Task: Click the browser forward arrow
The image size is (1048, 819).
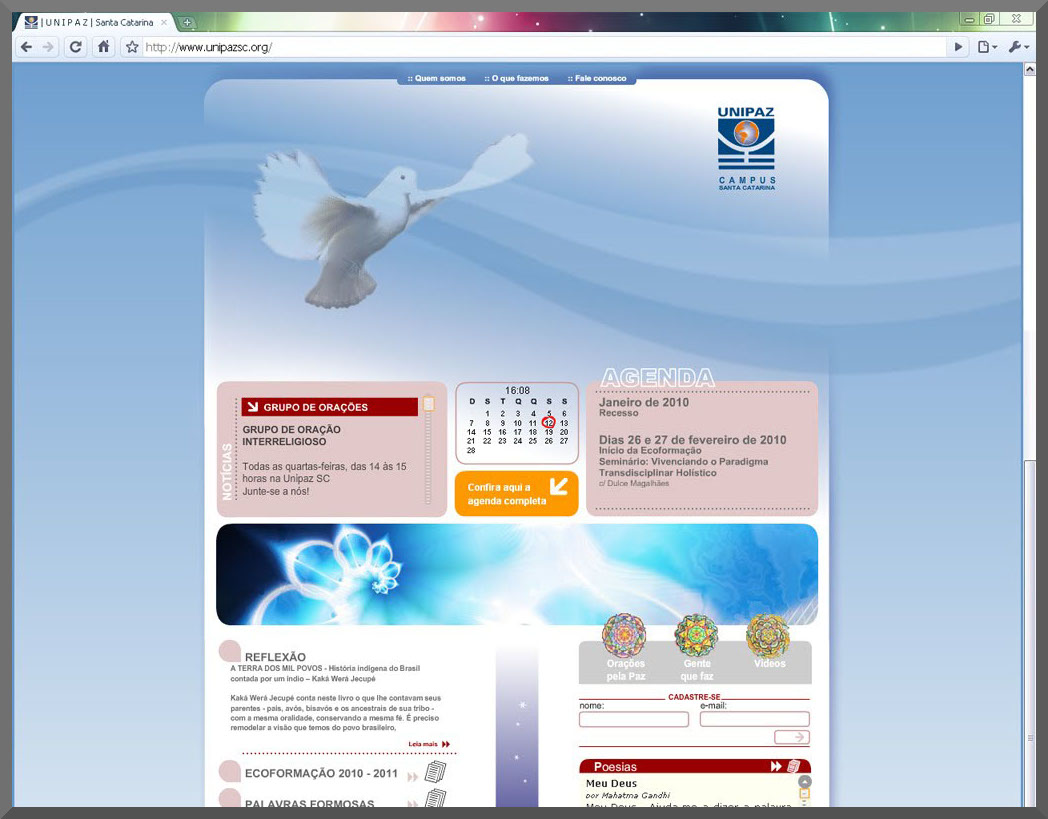Action: [x=48, y=47]
